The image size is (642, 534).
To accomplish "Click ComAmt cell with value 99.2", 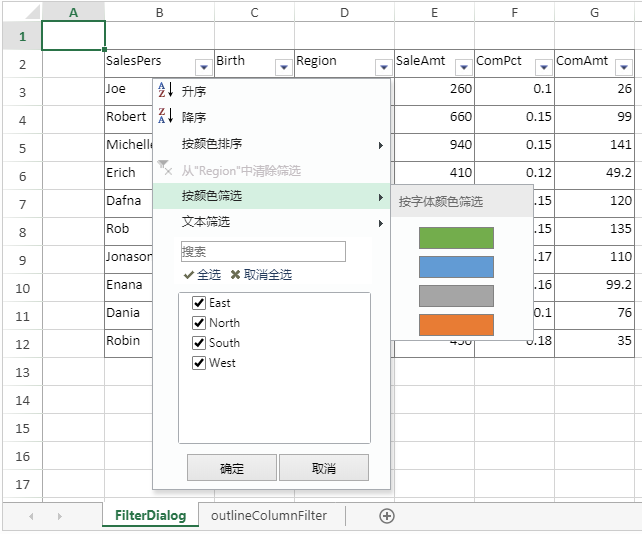I will pyautogui.click(x=594, y=287).
